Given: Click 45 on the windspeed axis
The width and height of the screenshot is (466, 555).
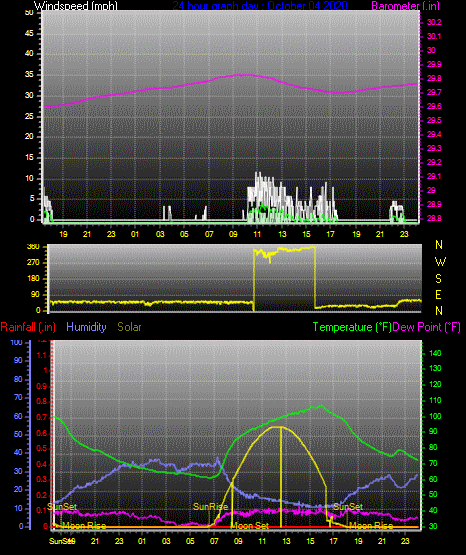Looking at the screenshot, I should [x=29, y=34].
